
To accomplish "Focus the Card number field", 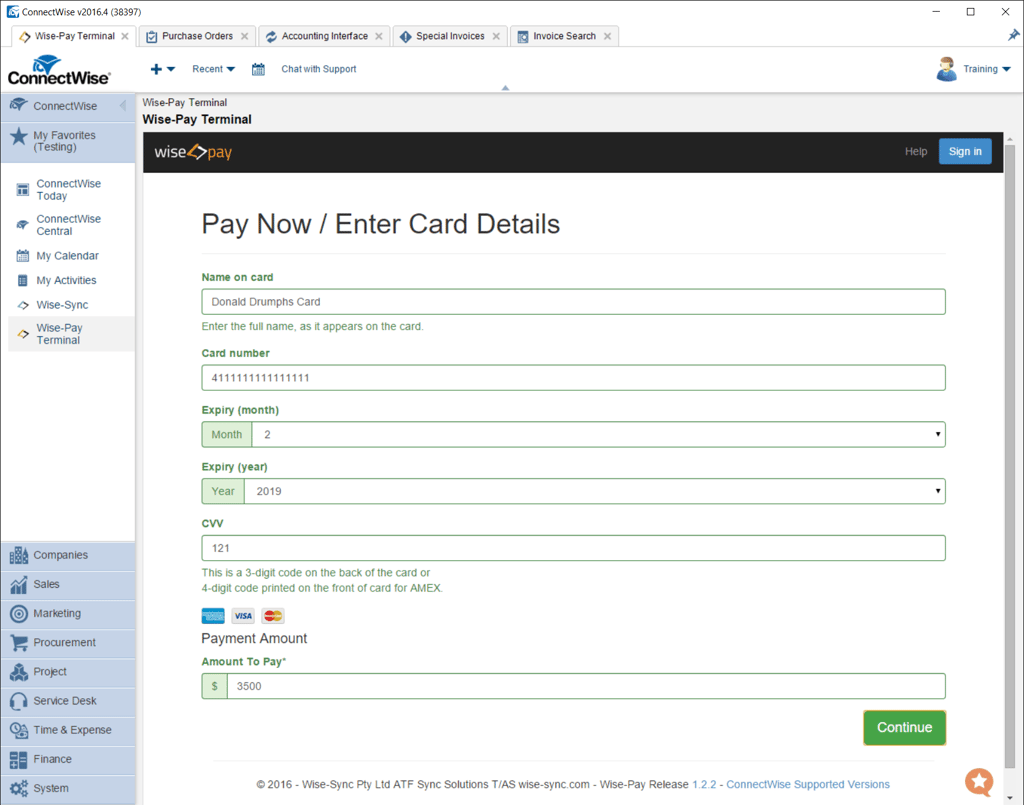I will tap(573, 378).
